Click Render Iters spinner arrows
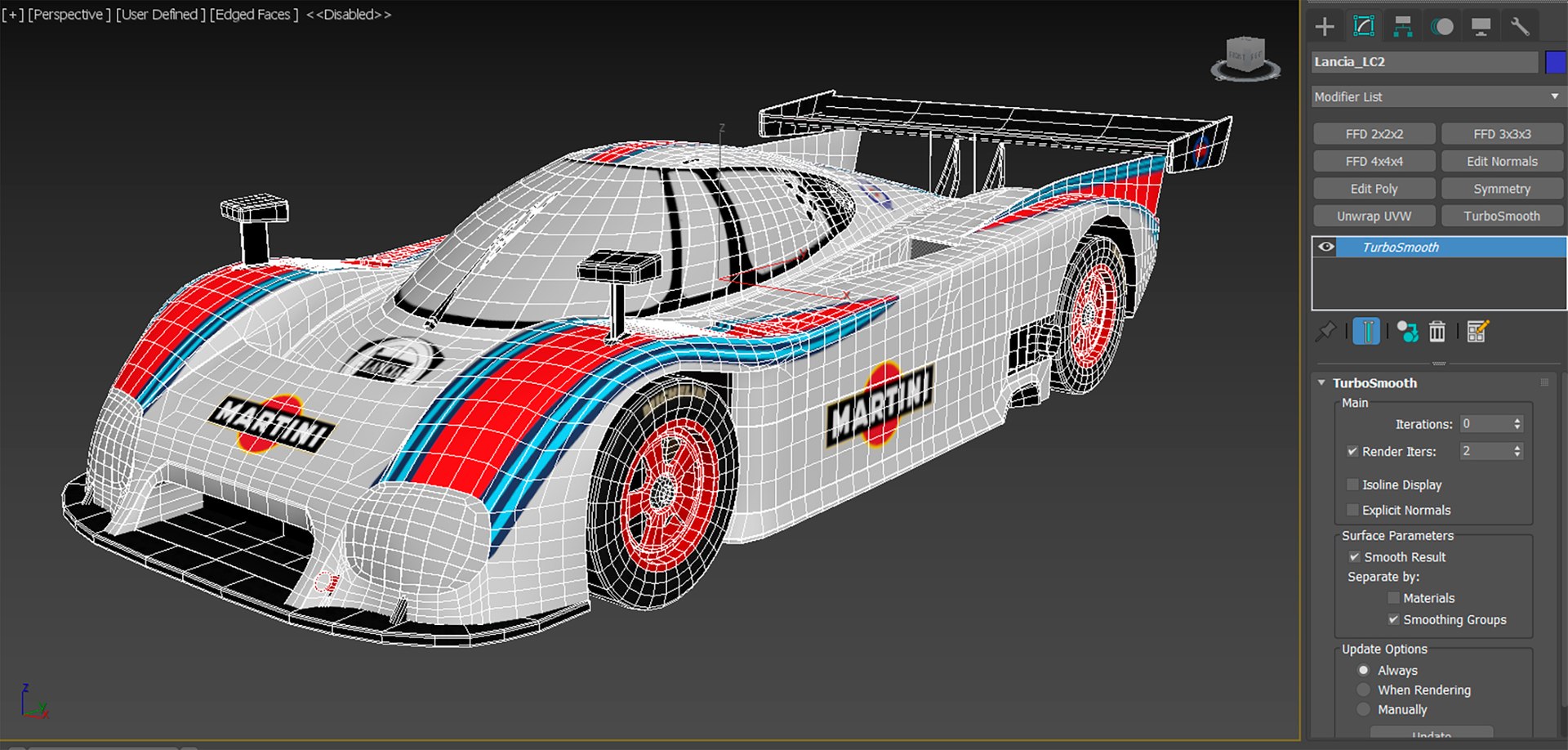This screenshot has width=1568, height=750. pyautogui.click(x=1517, y=451)
